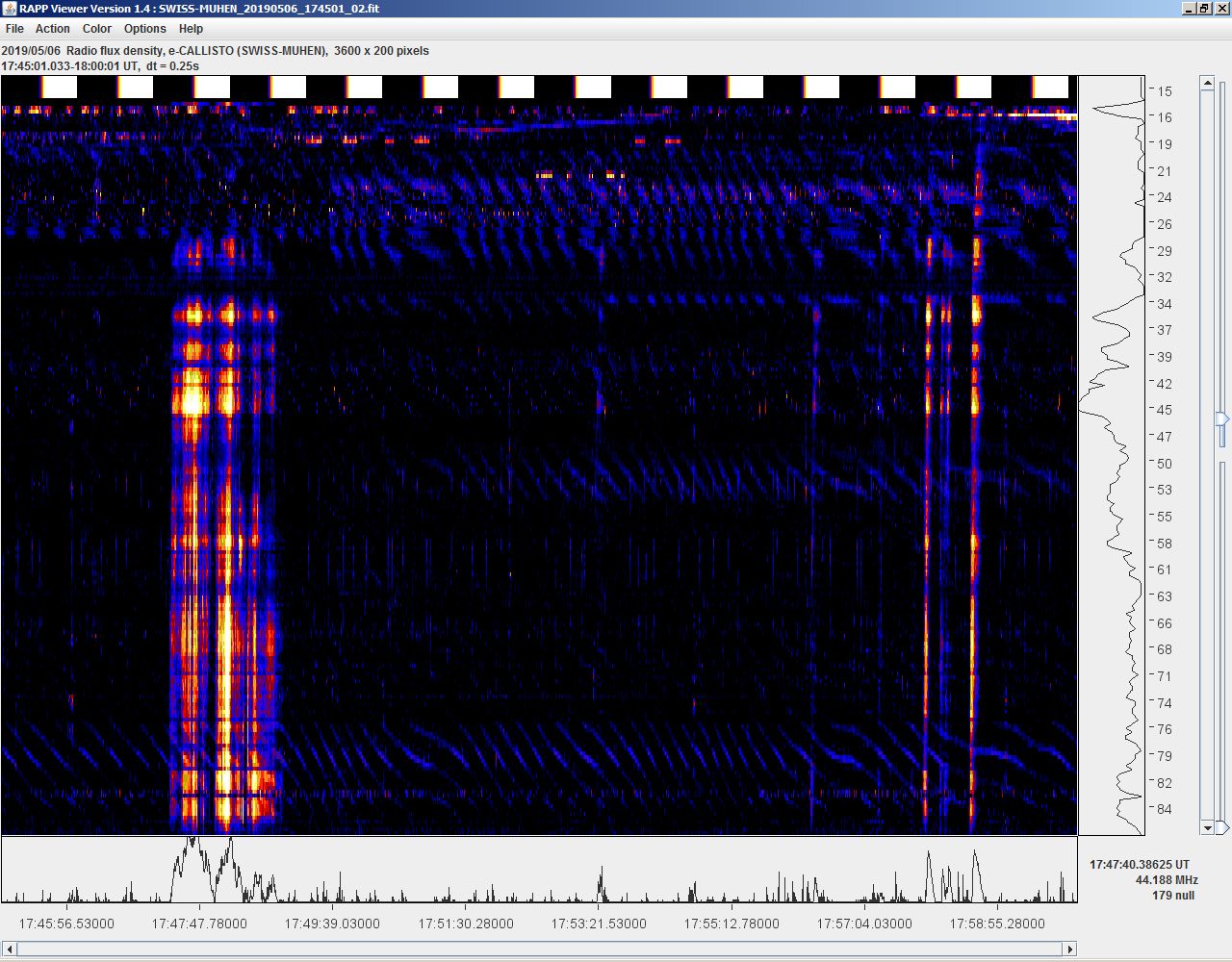1232x962 pixels.
Task: Click the 17:51:30.28000 time axis label
Action: [466, 924]
